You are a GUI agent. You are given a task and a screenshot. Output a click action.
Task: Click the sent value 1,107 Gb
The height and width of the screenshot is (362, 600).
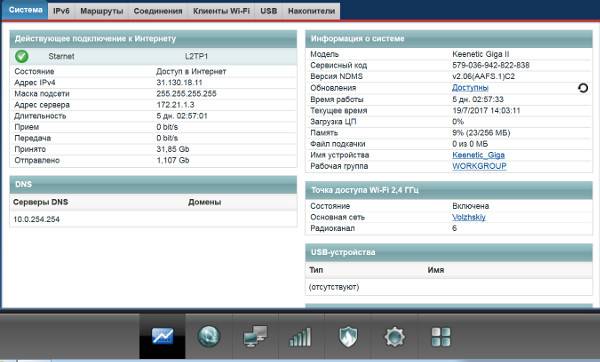[x=173, y=160]
